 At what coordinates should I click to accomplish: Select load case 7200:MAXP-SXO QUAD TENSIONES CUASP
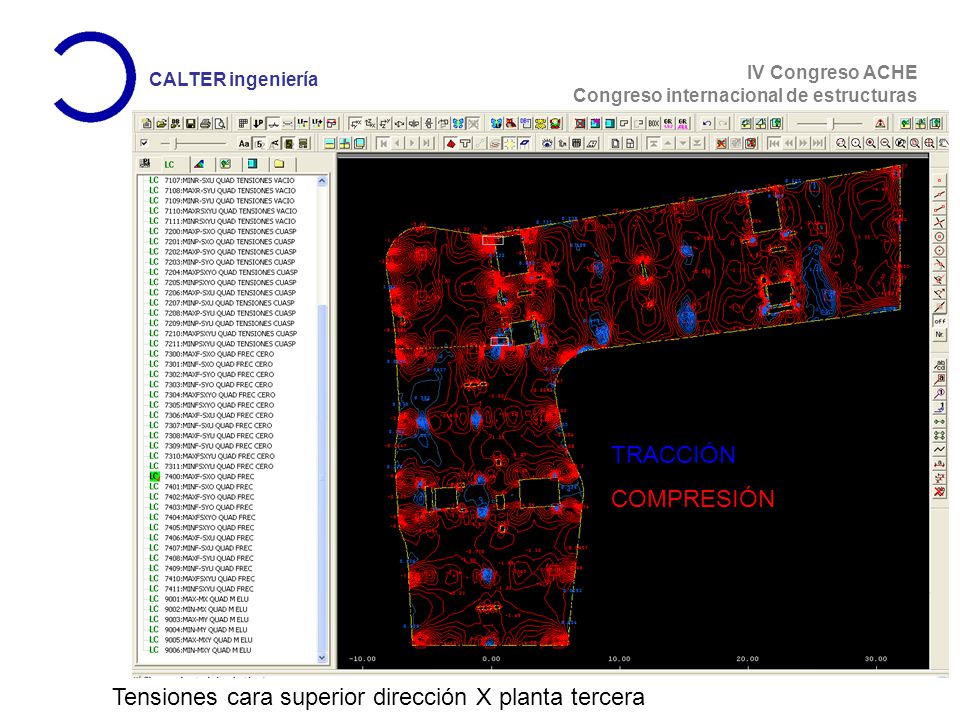(x=223, y=231)
